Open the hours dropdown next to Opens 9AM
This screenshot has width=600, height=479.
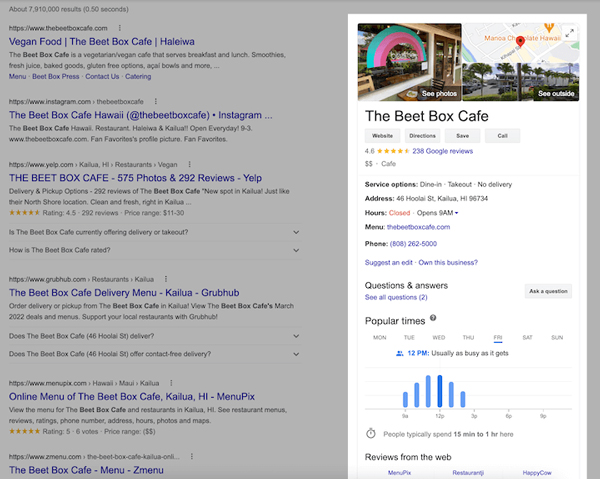(457, 213)
